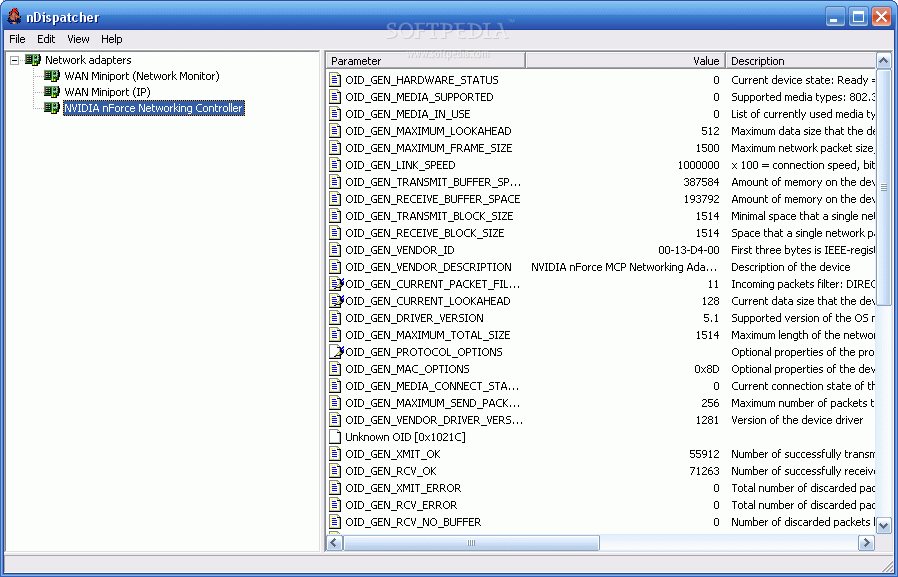Image resolution: width=898 pixels, height=577 pixels.
Task: Click the icon beside OID_GEN_RCV_NO_BUFFER
Action: (x=336, y=522)
